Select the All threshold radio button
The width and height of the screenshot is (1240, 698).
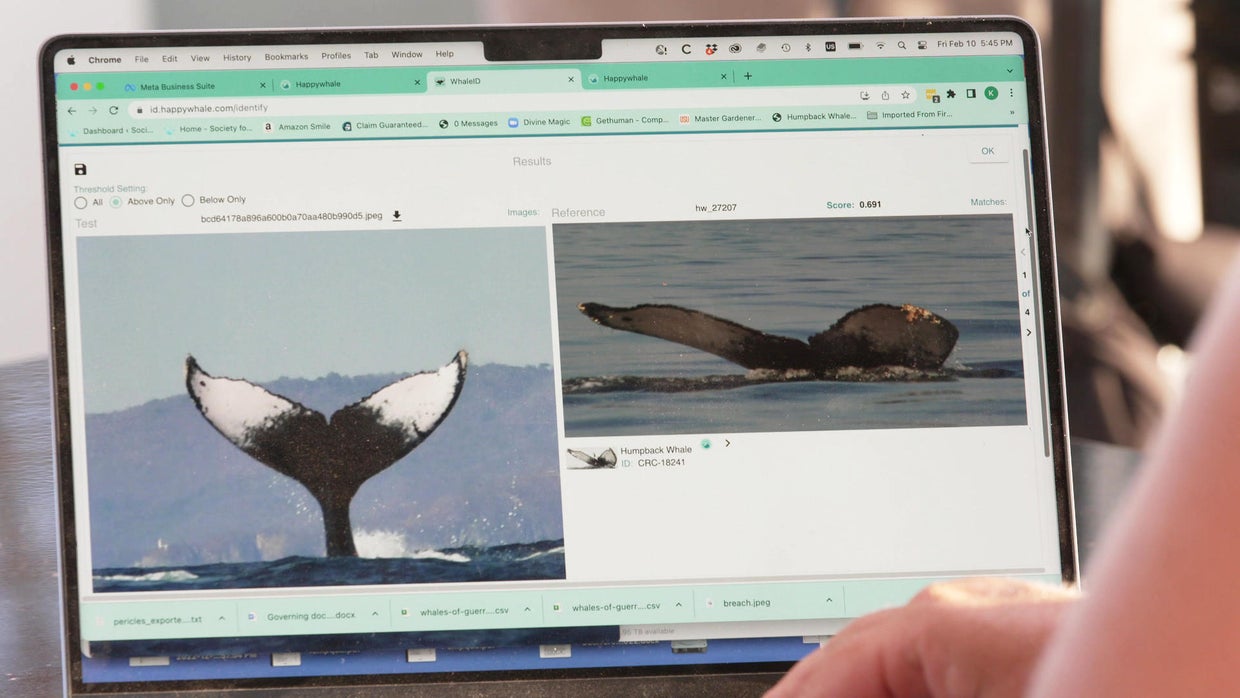[81, 201]
